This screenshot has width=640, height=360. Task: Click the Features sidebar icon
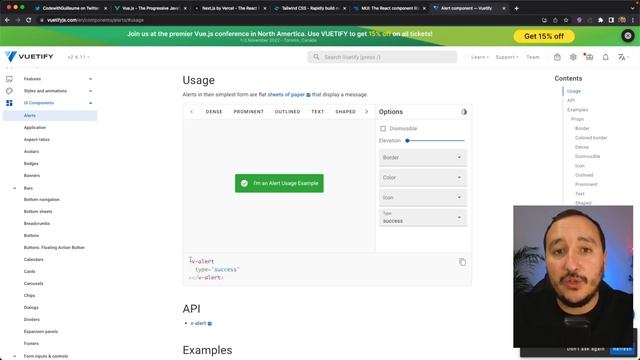(x=9, y=79)
